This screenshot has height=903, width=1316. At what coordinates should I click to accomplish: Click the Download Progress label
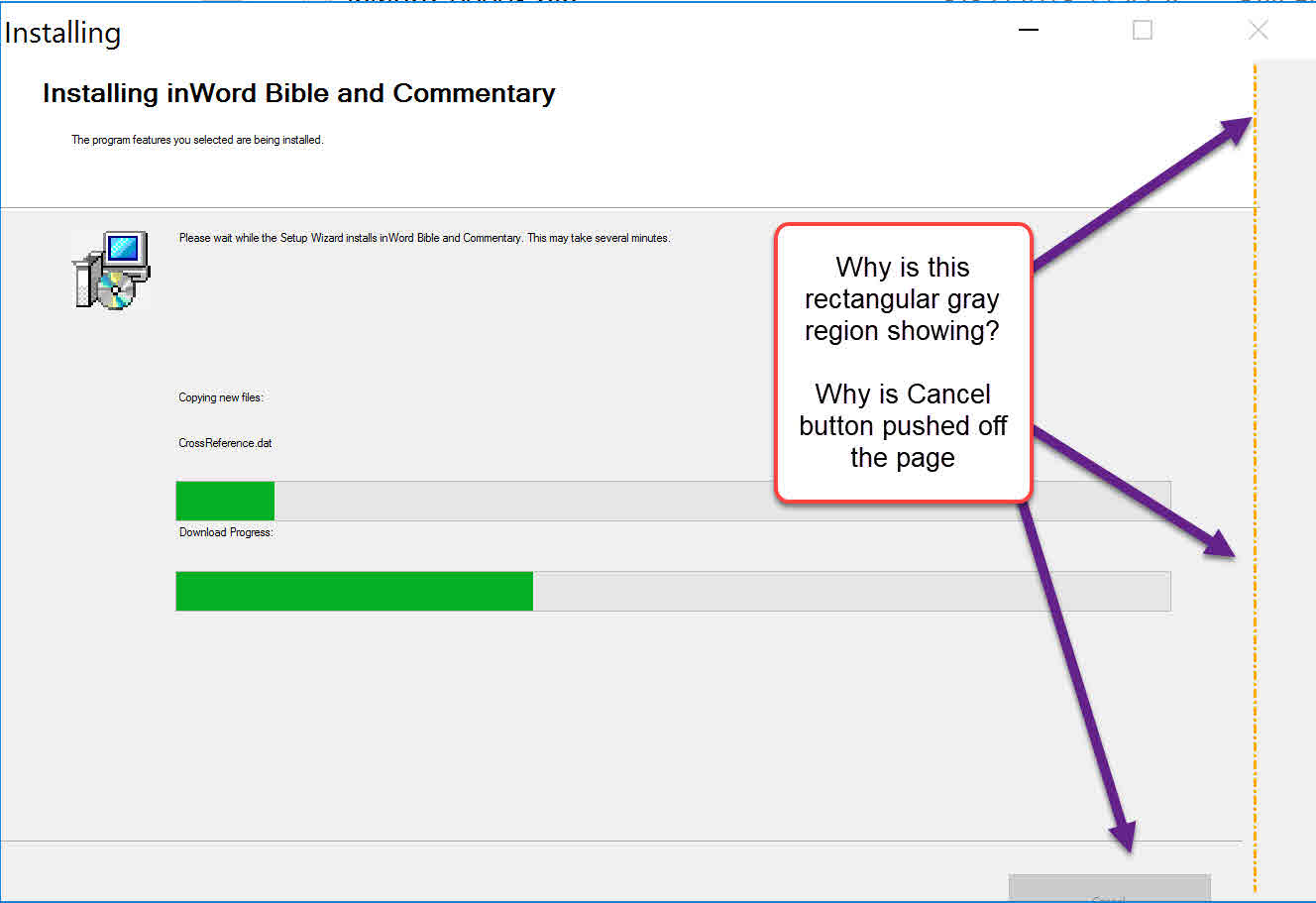(x=225, y=532)
